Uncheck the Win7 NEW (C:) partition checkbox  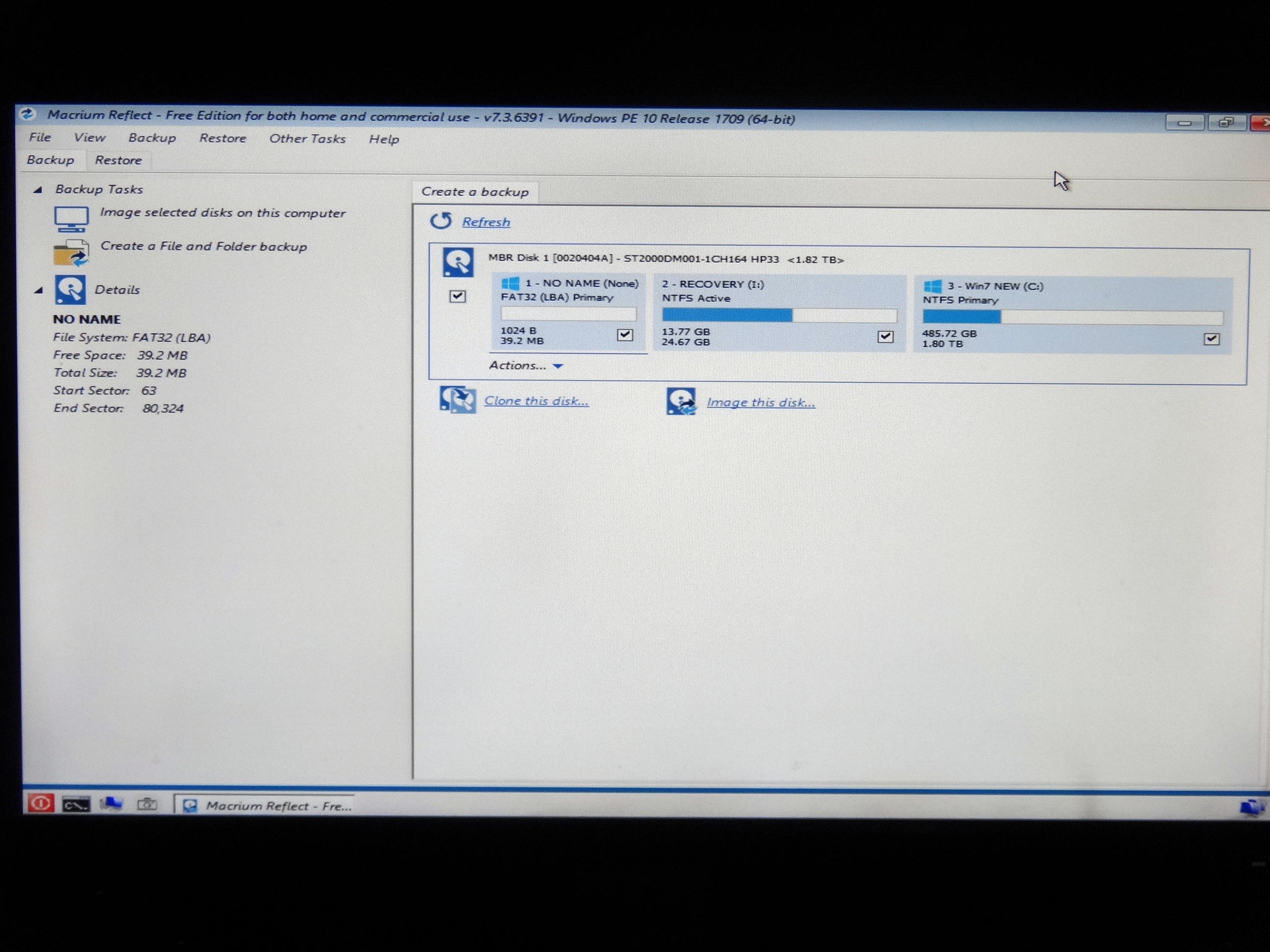[1211, 339]
